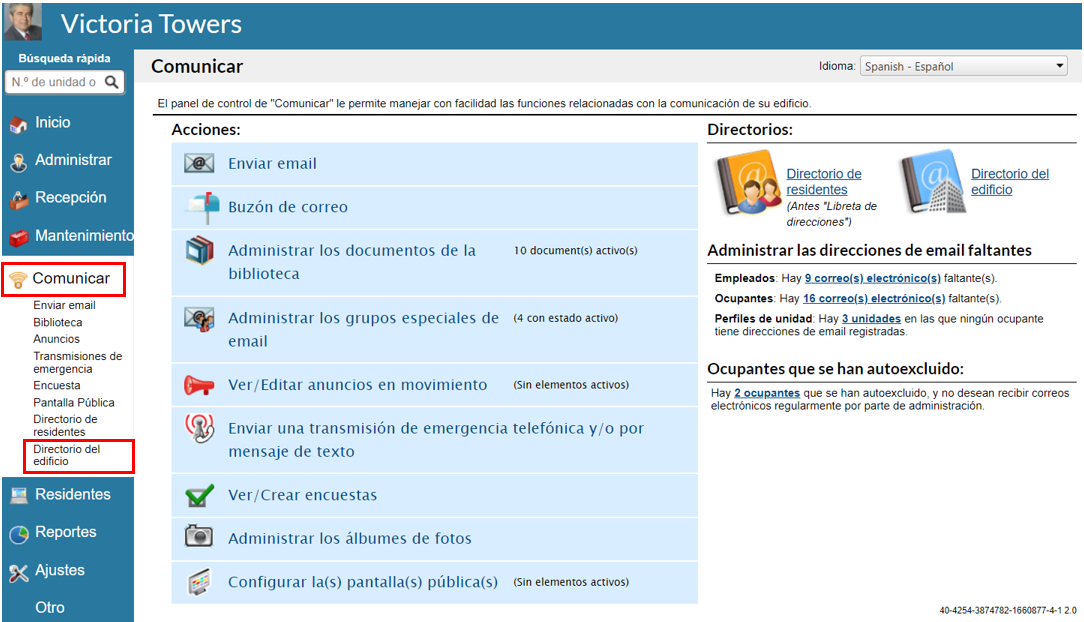The image size is (1084, 622).
Task: Open Administrar los grupos especiales de email
Action: [x=364, y=329]
